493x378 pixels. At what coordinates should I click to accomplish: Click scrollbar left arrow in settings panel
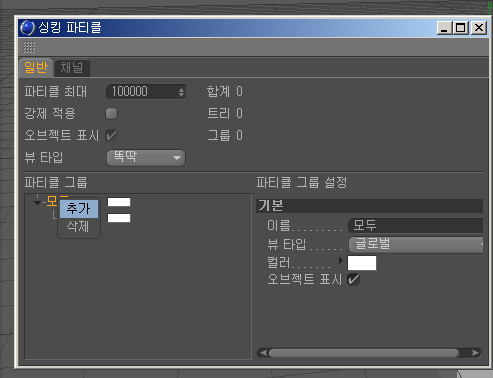tap(263, 353)
